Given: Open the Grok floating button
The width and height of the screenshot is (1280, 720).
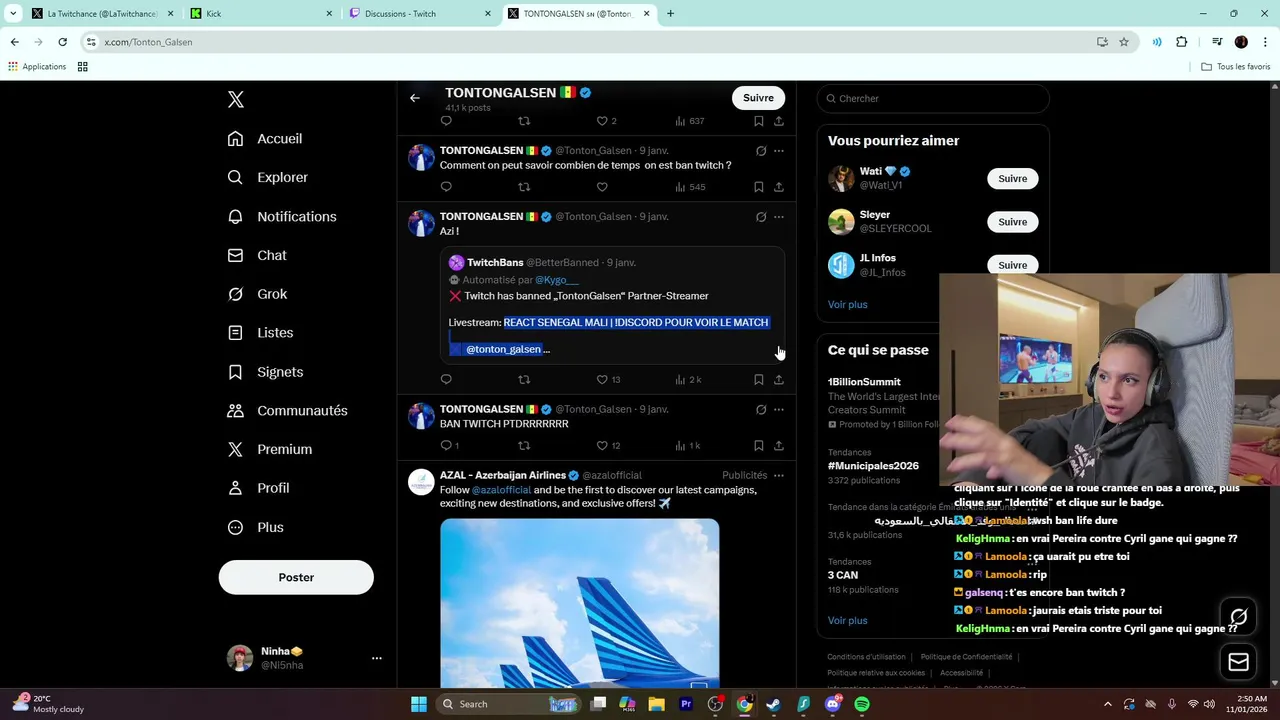Looking at the screenshot, I should [1239, 617].
